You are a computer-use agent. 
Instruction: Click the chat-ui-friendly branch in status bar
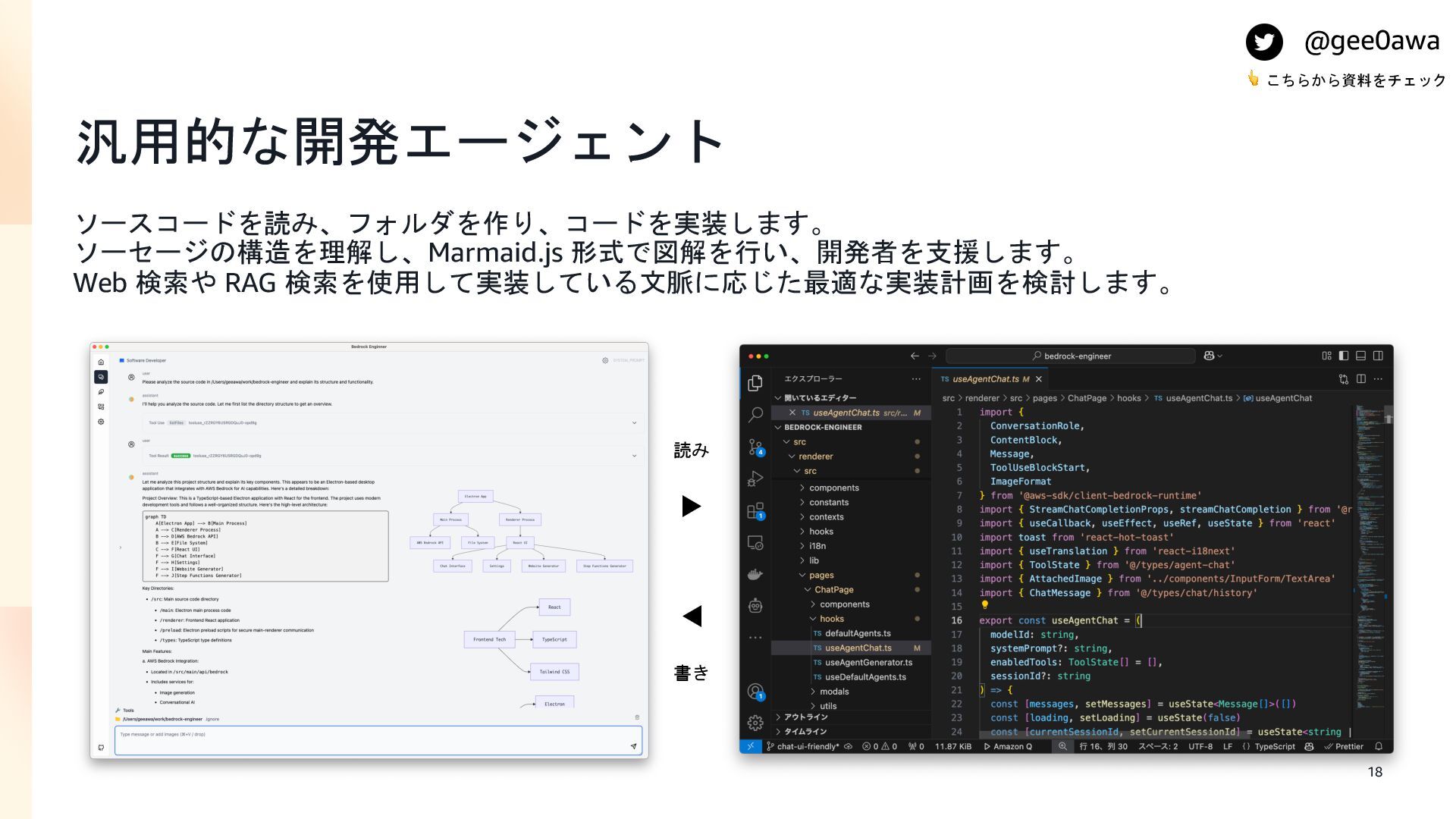point(807,747)
